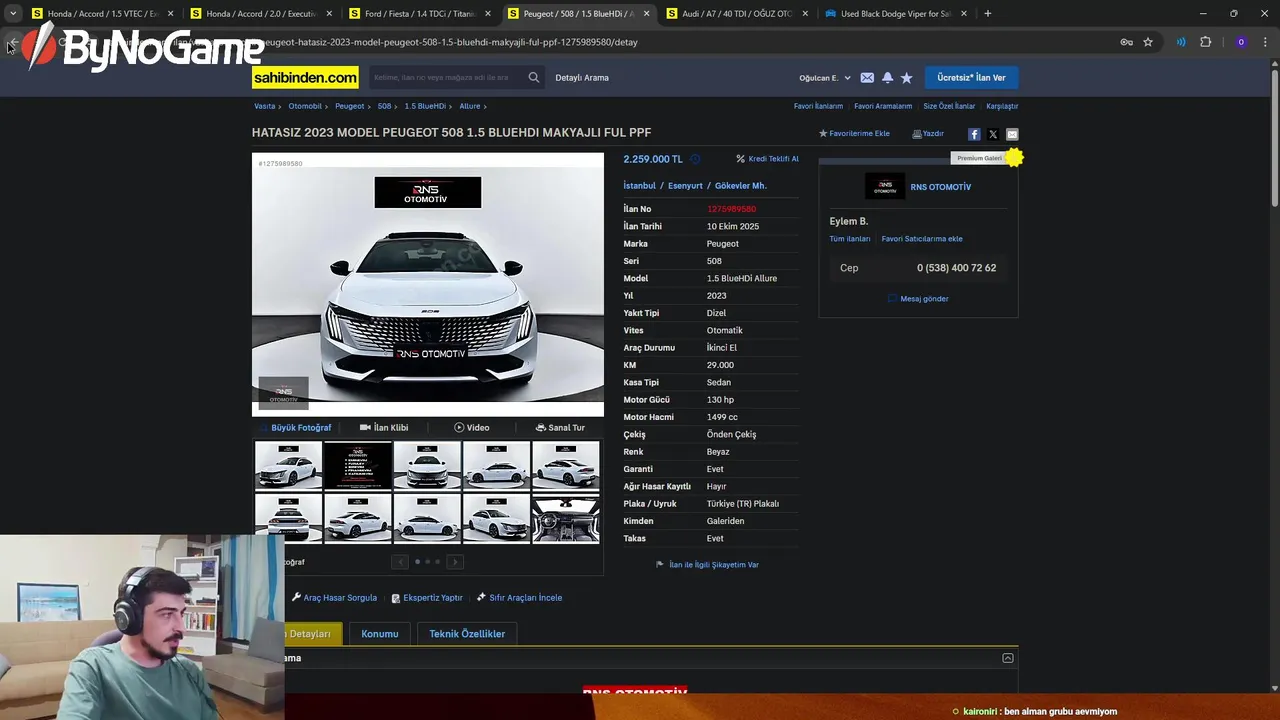Click Detaylı Arama link

click(582, 78)
